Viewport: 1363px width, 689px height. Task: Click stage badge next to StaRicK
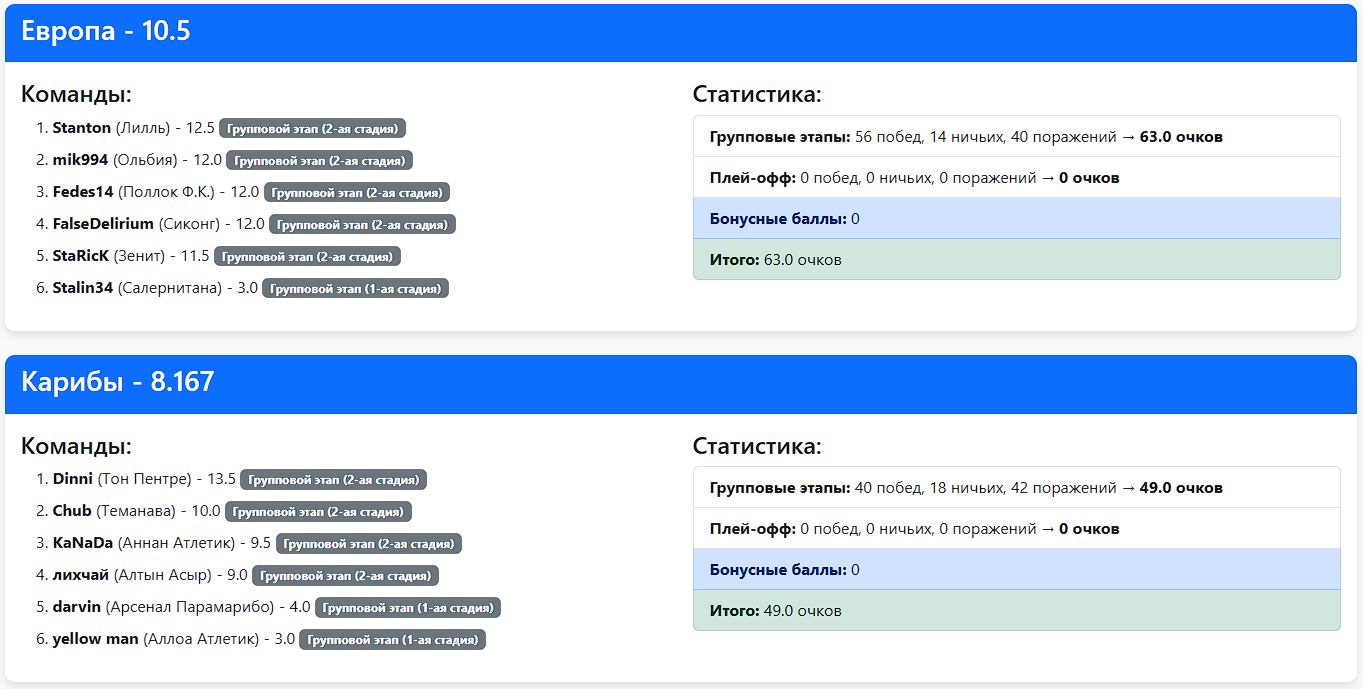coord(308,256)
